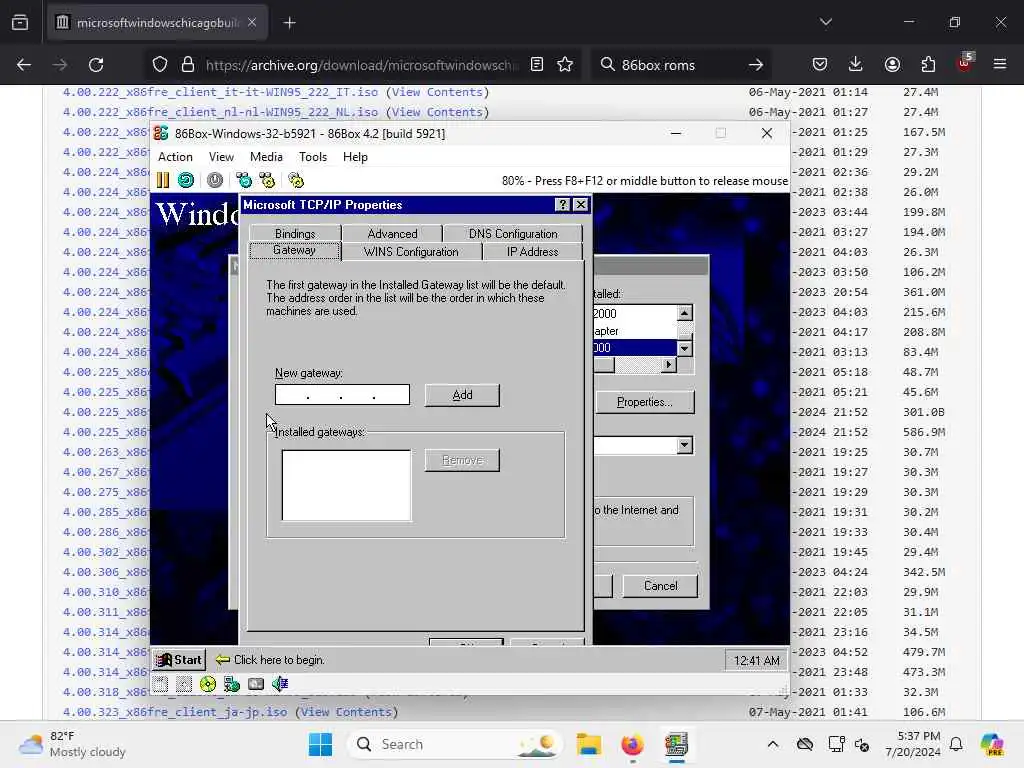Switch to the Bindings tab

point(295,233)
